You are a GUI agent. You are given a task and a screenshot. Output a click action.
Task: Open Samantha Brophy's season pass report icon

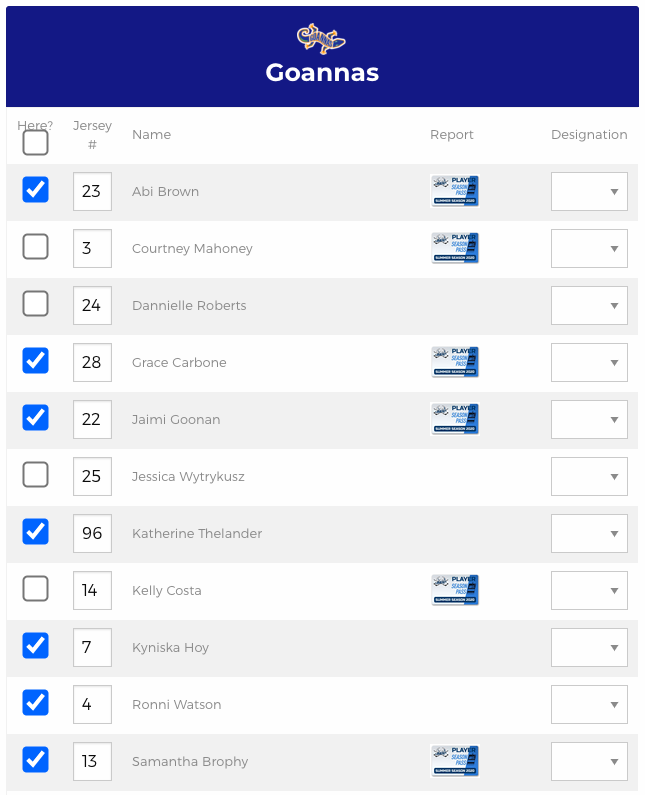(455, 761)
